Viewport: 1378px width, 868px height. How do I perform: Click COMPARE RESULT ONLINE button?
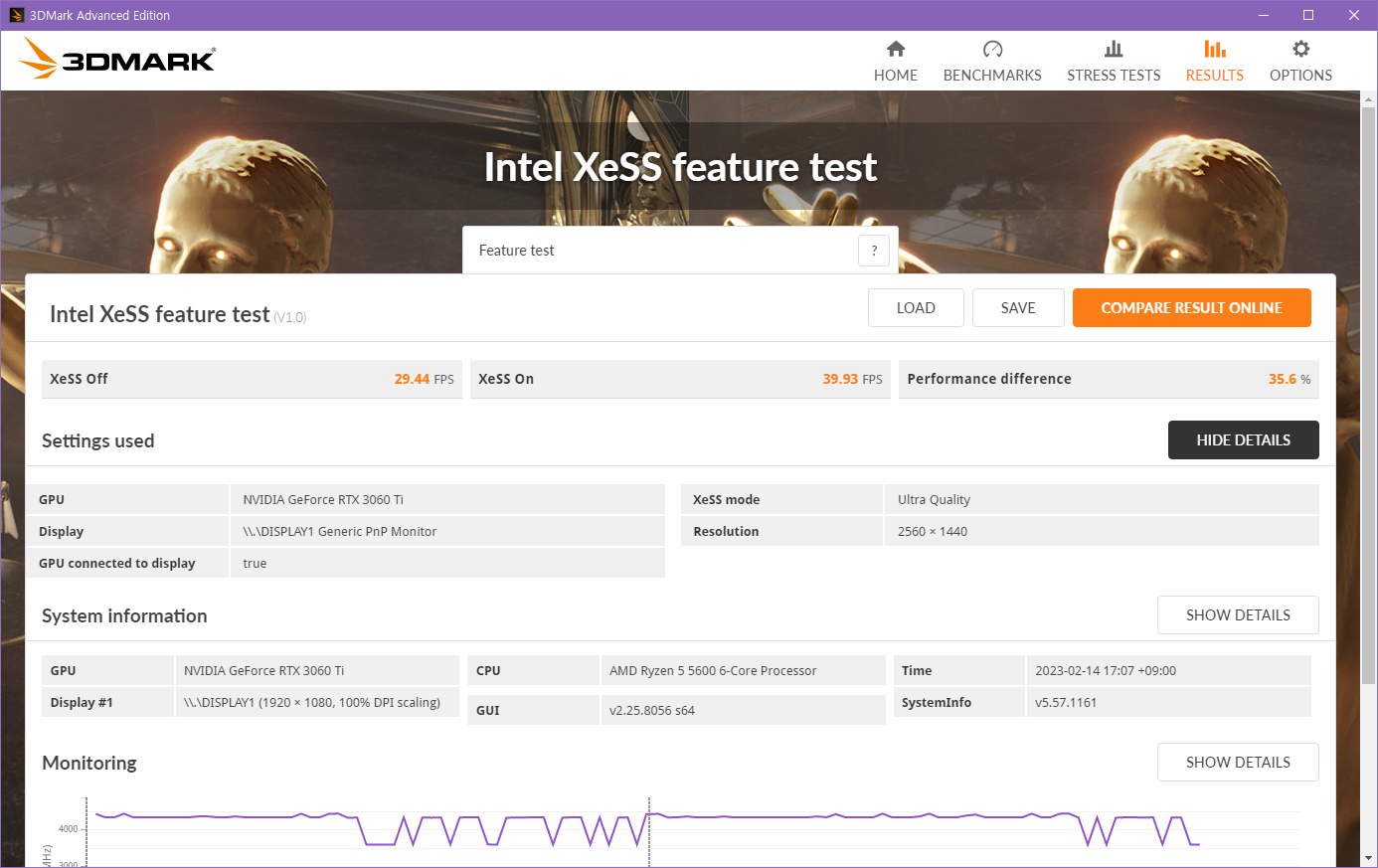point(1192,308)
